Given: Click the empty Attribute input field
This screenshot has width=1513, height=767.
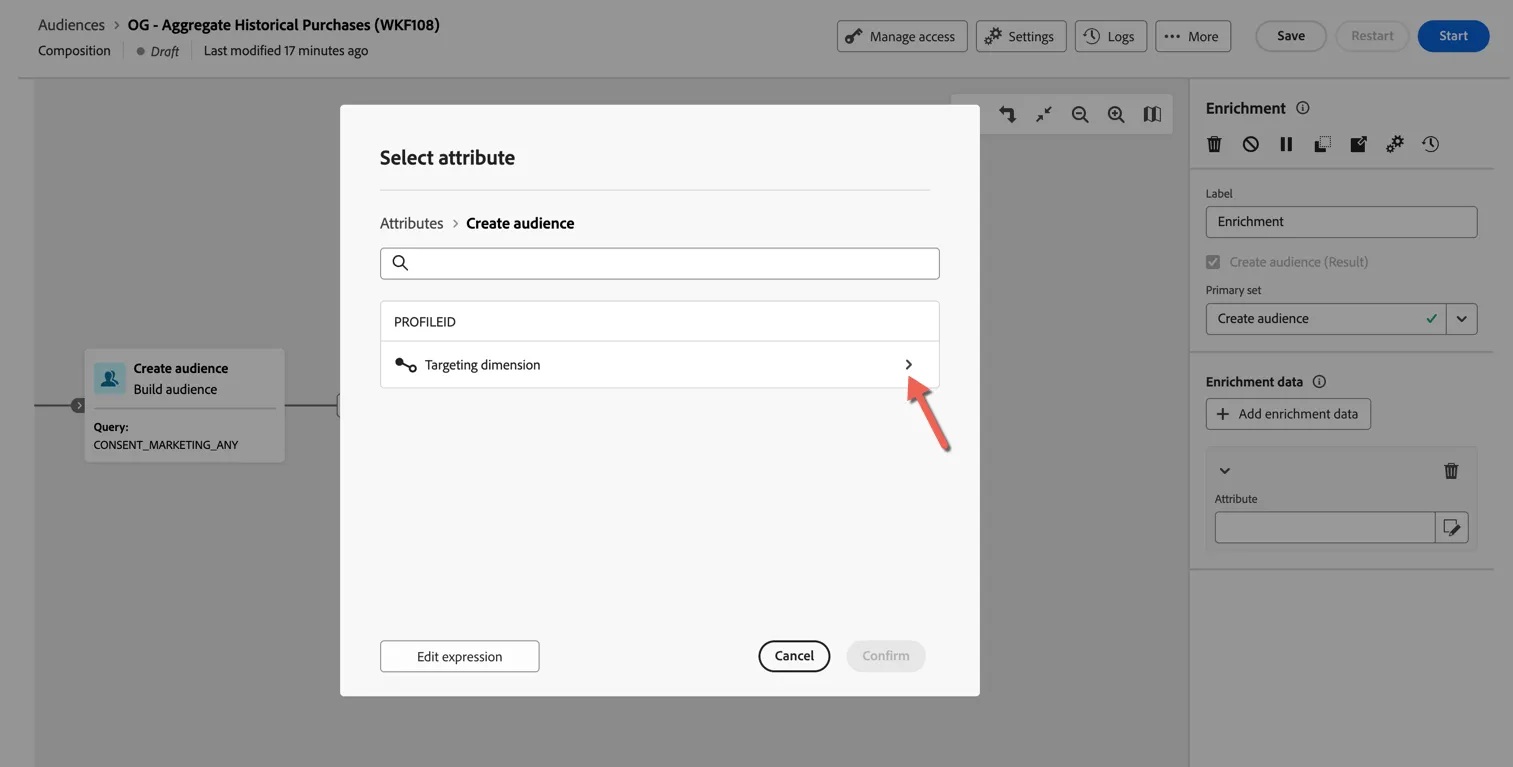Looking at the screenshot, I should click(1325, 527).
